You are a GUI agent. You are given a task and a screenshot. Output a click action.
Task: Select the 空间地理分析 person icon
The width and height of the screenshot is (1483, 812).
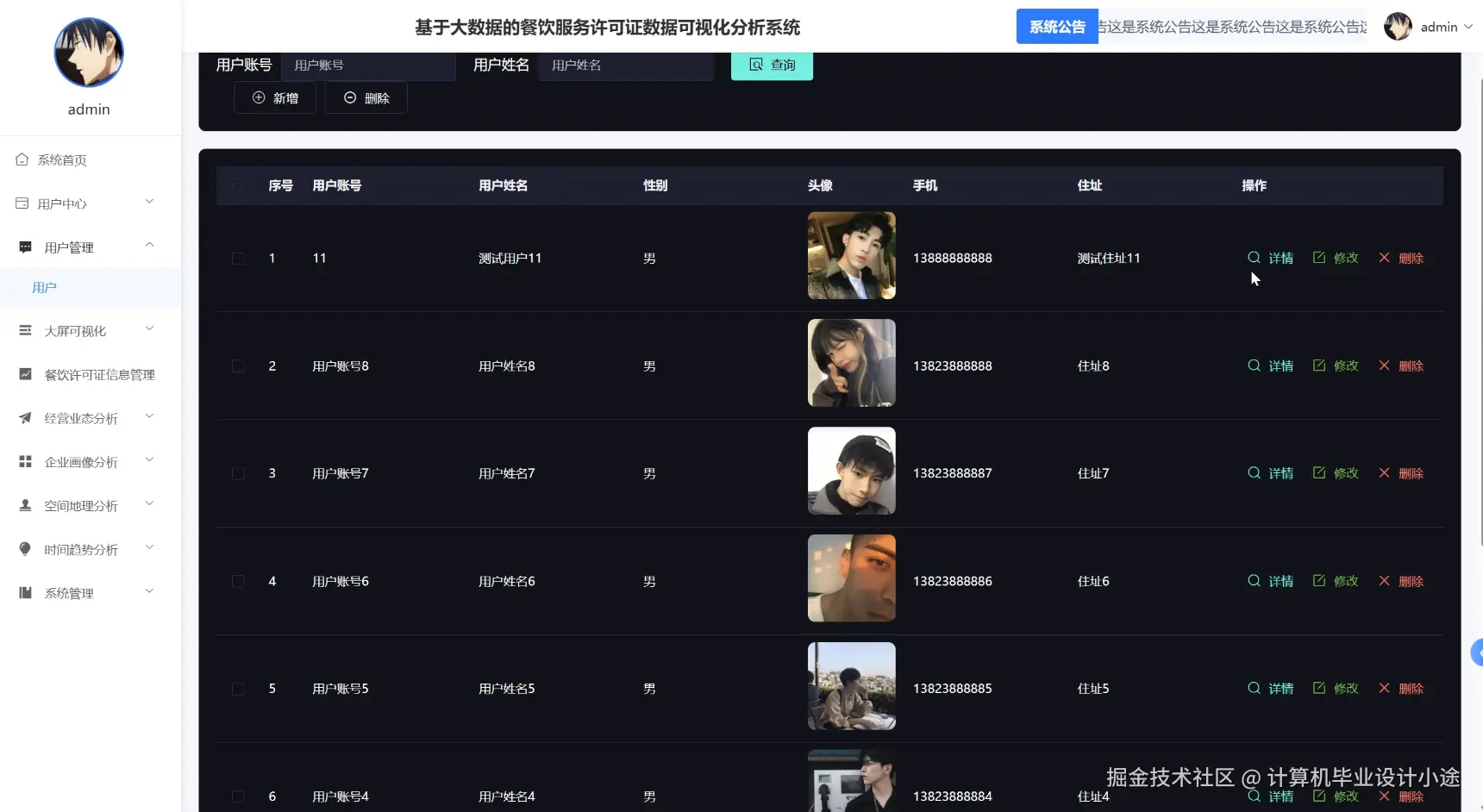[x=23, y=505]
